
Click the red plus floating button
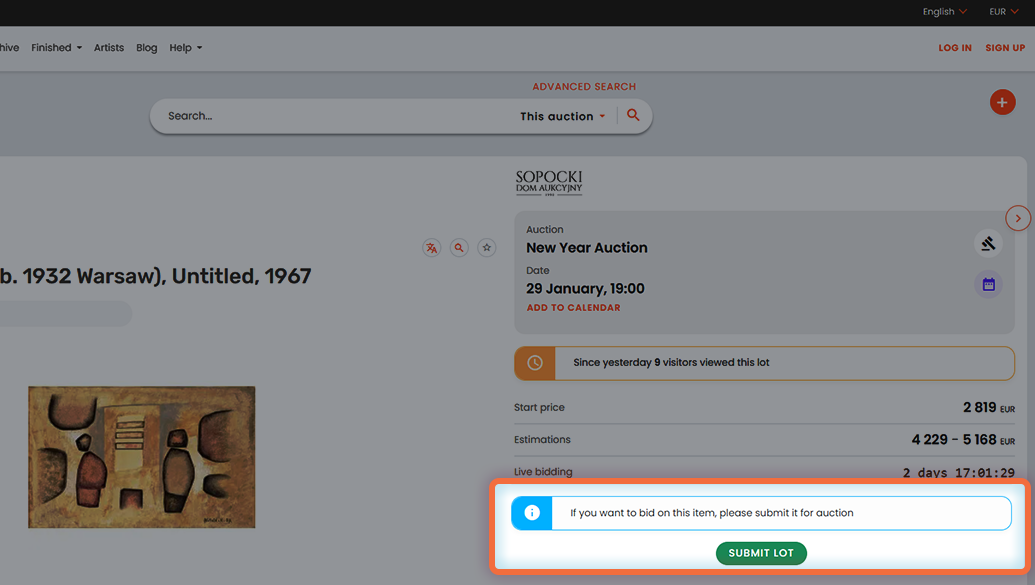pos(1002,102)
